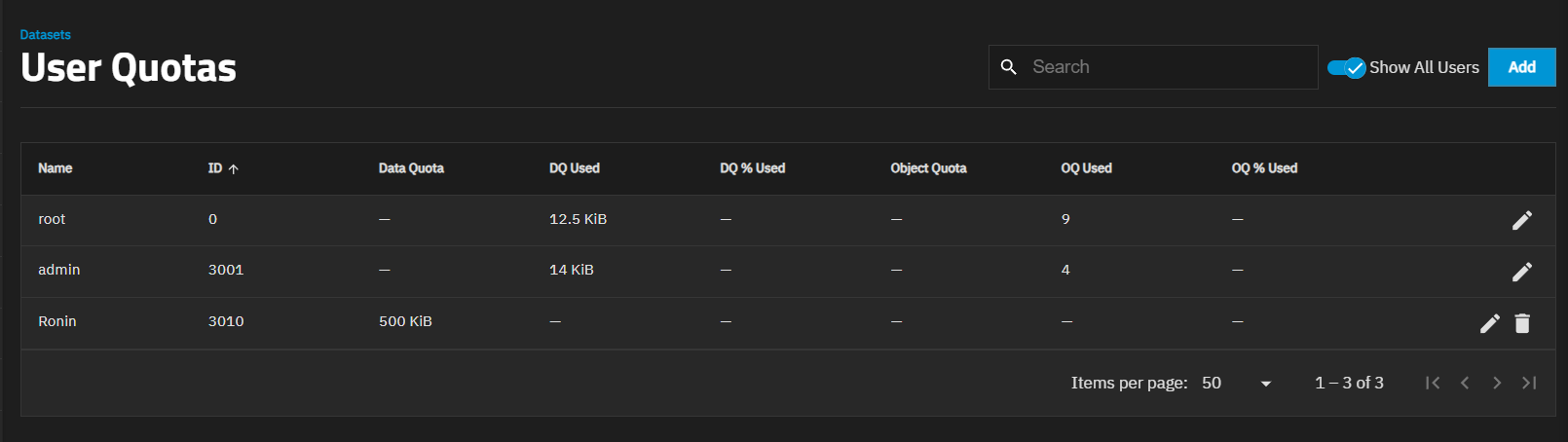Click the 500 KiB data quota value
This screenshot has height=442, width=1568.
tap(405, 321)
